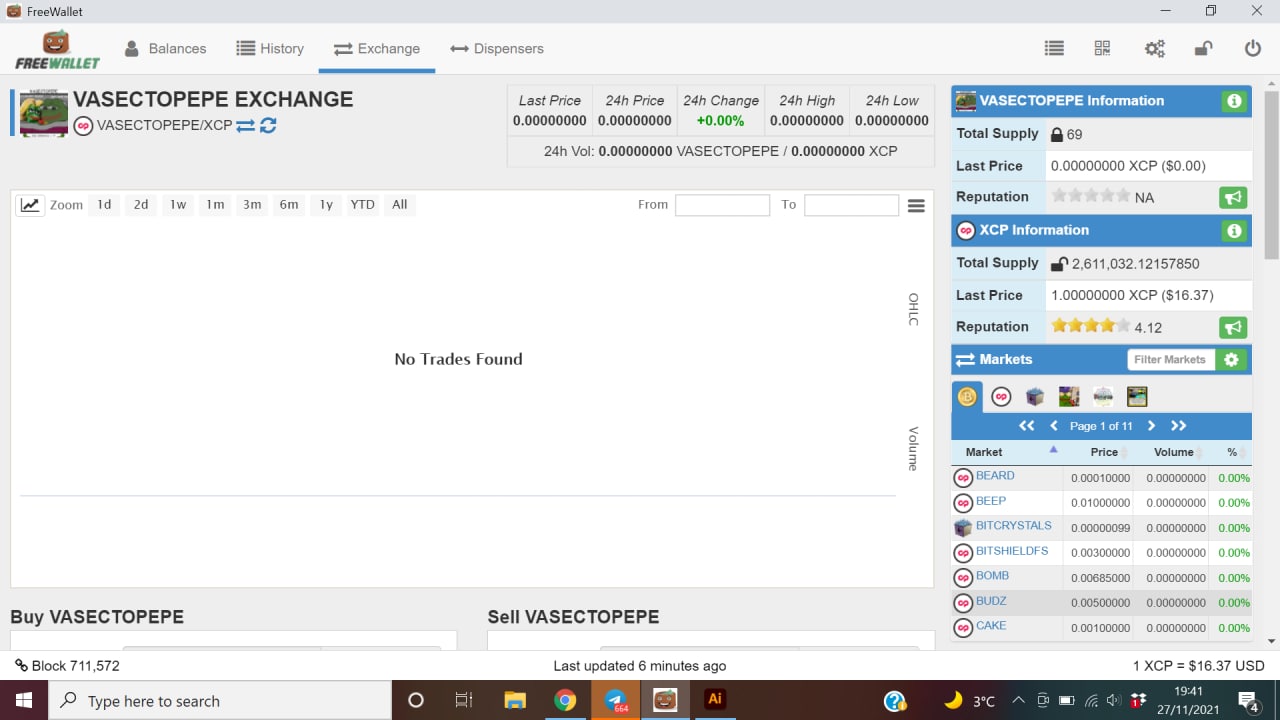The image size is (1280, 720).
Task: Toggle chart type line icon
Action: pyautogui.click(x=30, y=205)
